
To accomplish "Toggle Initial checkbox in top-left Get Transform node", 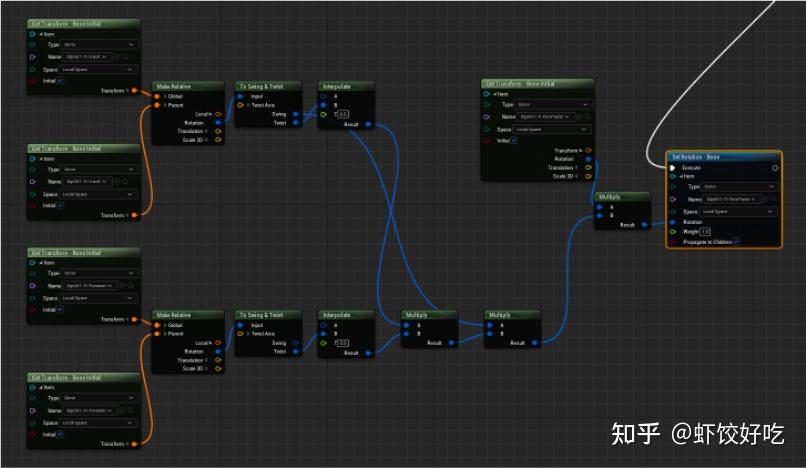I will 59,80.
